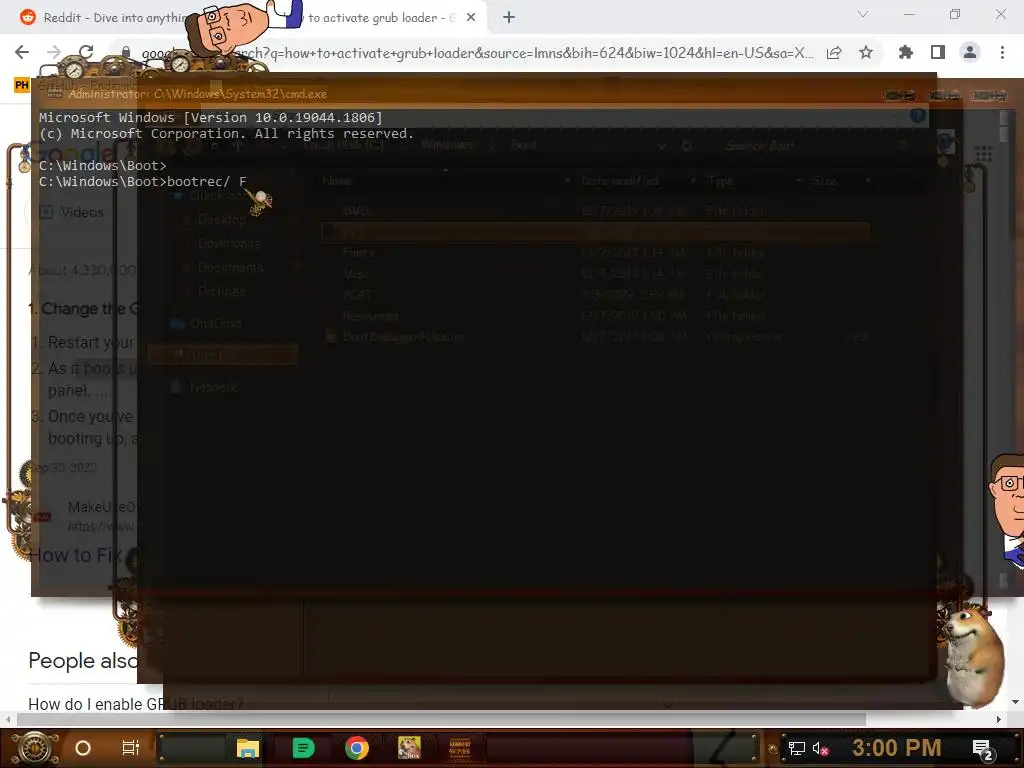The height and width of the screenshot is (768, 1024).
Task: Select the Fonts folder row
Action: pos(595,252)
